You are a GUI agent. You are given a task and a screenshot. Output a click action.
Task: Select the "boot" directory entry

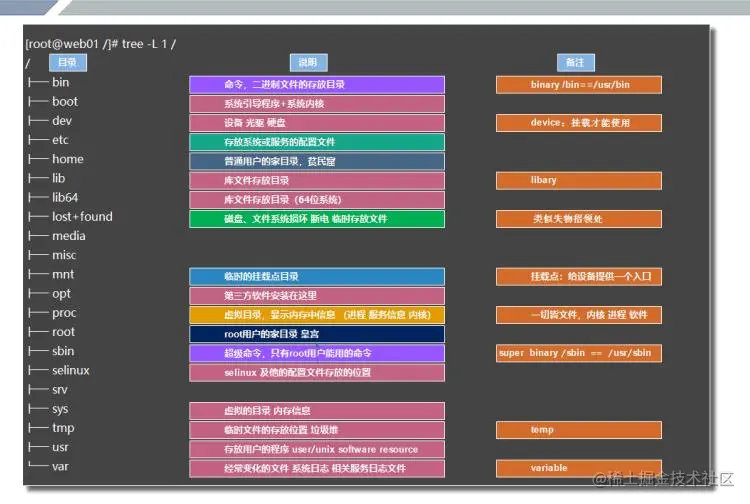coord(65,101)
